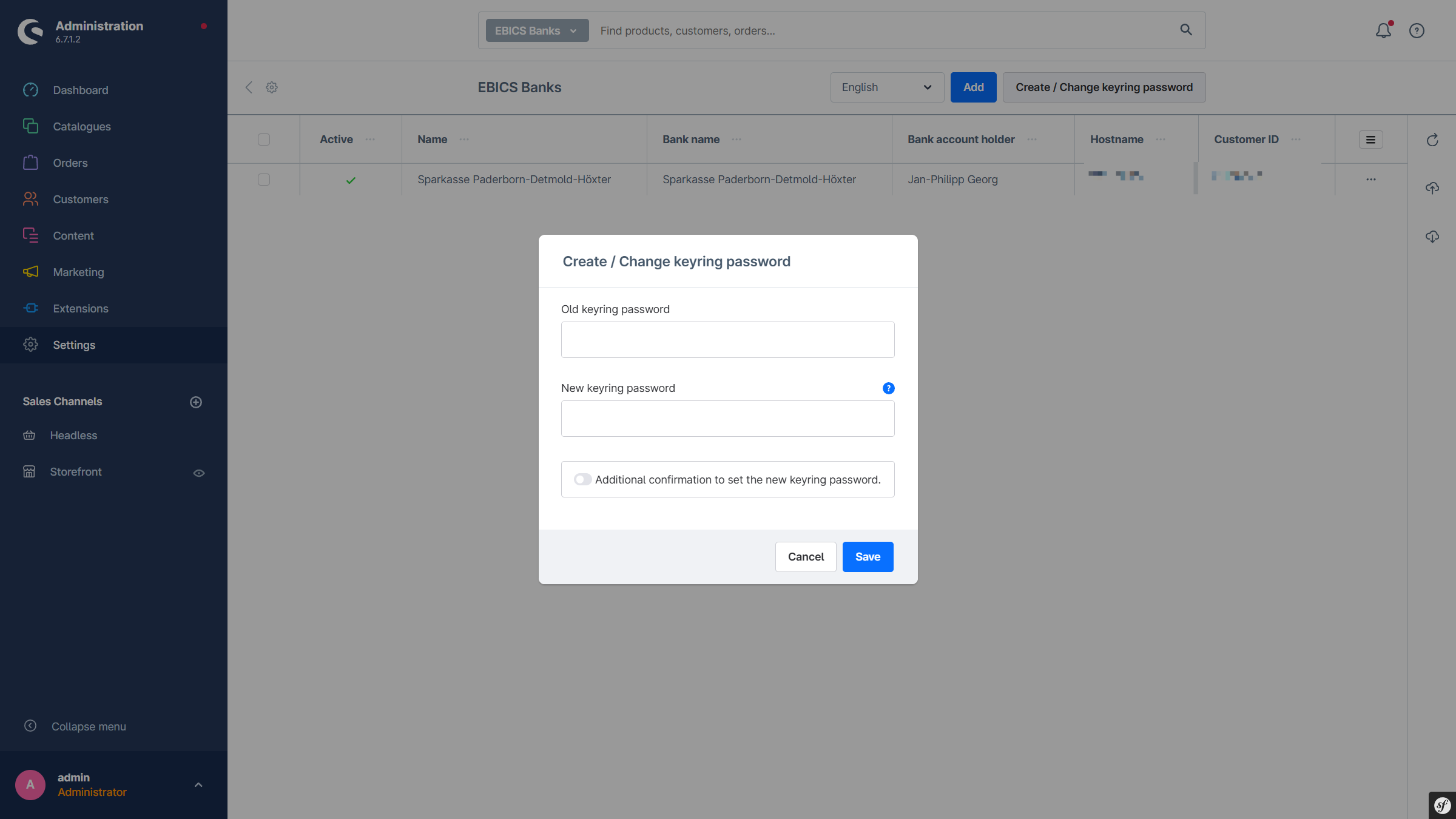The image size is (1456, 819).
Task: Click the search magnifier icon
Action: (1186, 30)
